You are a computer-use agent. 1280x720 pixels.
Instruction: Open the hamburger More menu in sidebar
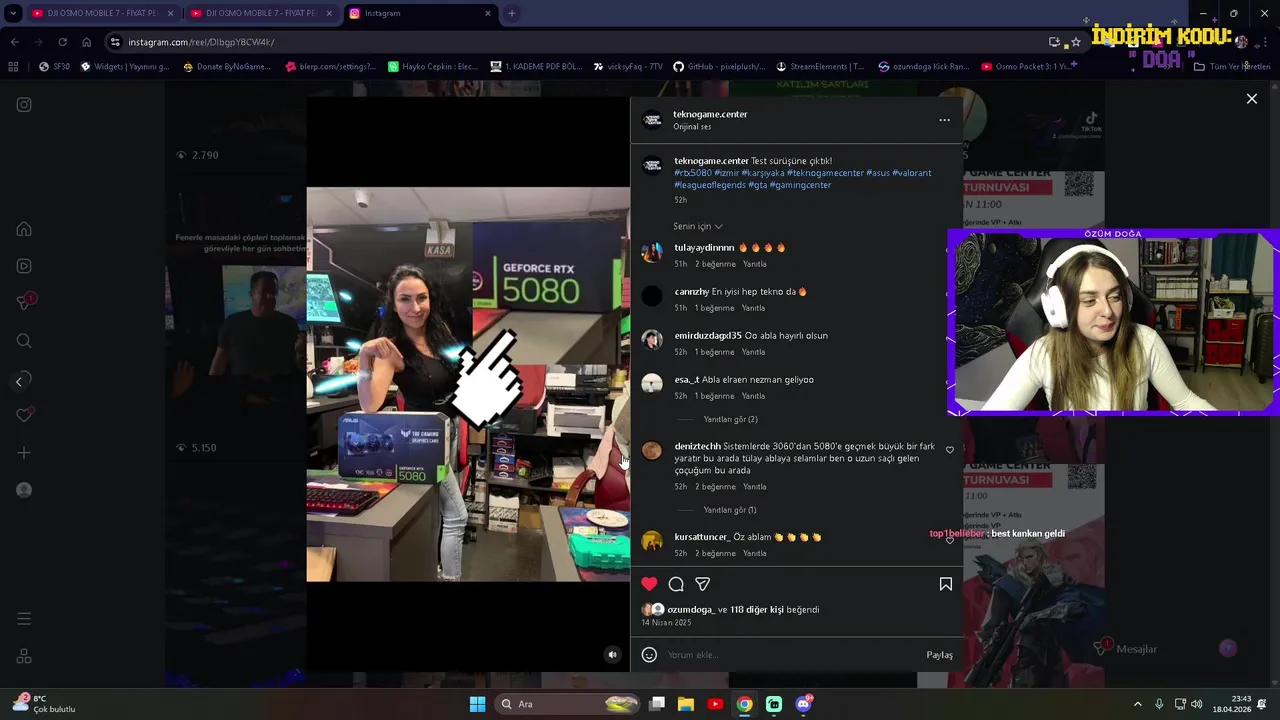click(24, 619)
